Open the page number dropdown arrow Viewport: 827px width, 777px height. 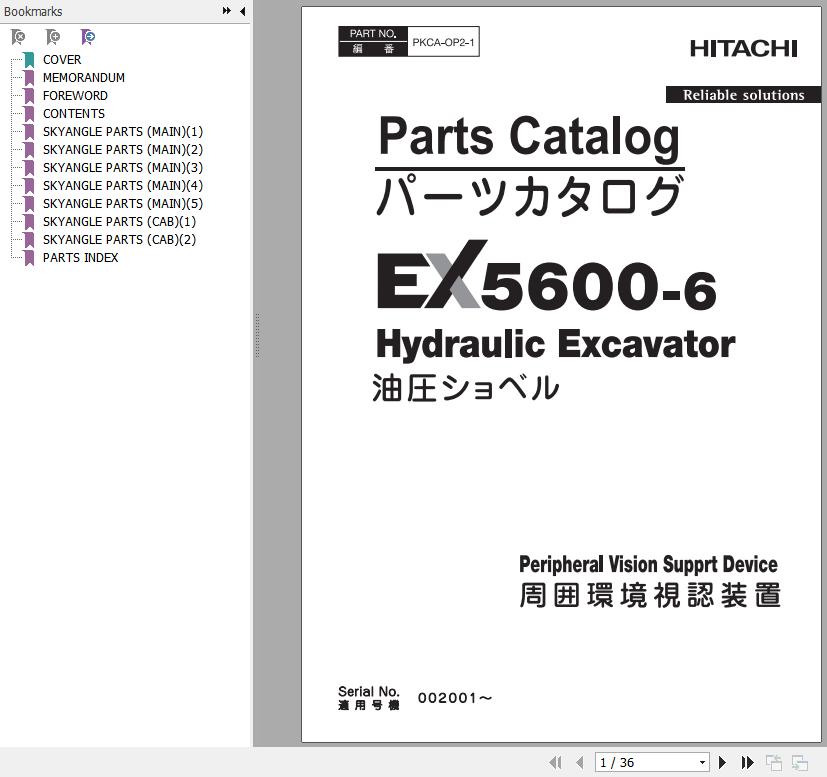point(703,763)
